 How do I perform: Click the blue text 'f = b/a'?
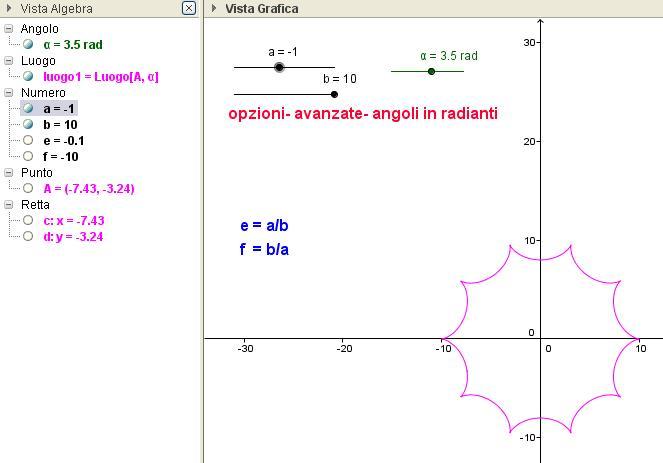(264, 249)
